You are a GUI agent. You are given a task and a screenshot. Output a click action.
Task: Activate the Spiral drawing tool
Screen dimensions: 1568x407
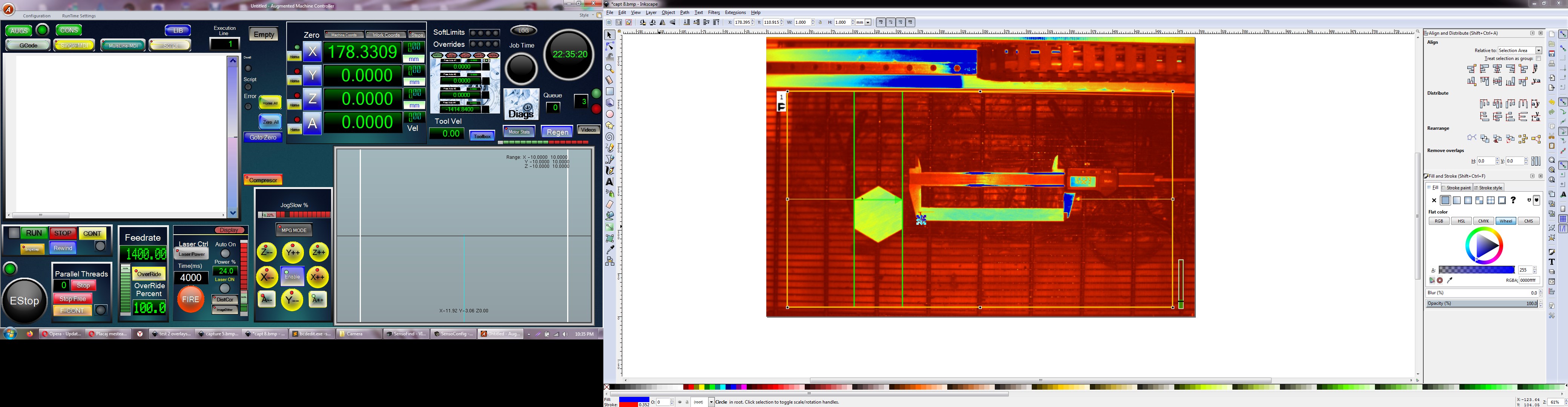point(609,137)
